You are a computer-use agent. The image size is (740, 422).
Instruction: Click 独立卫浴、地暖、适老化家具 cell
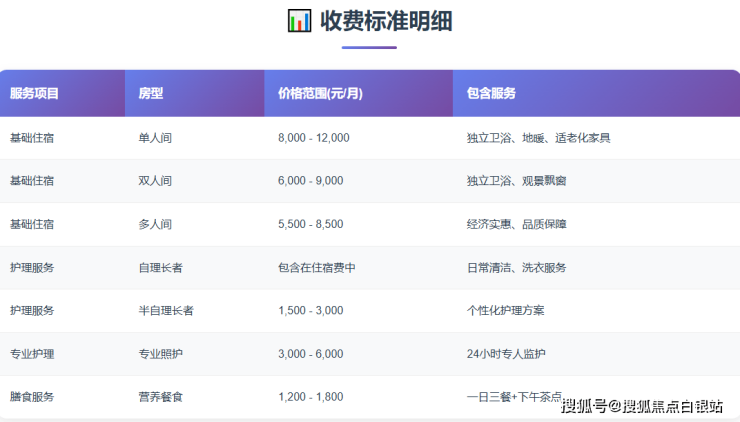(x=538, y=138)
